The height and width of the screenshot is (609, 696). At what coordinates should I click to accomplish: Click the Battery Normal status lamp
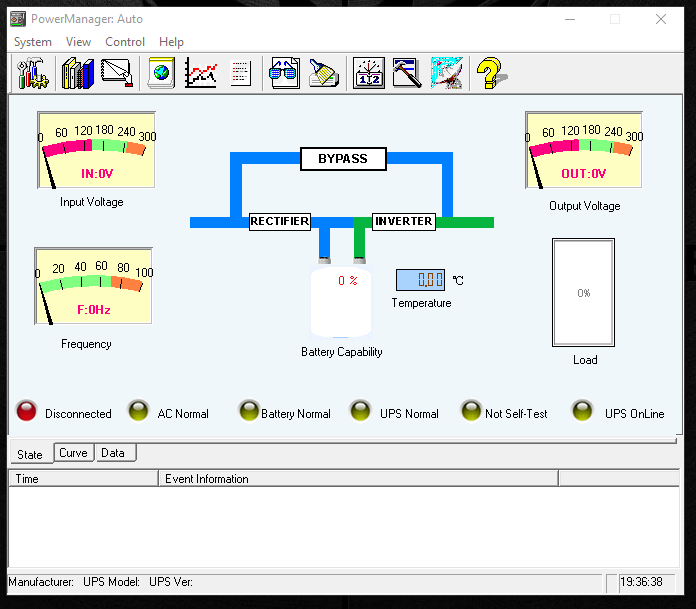[249, 411]
